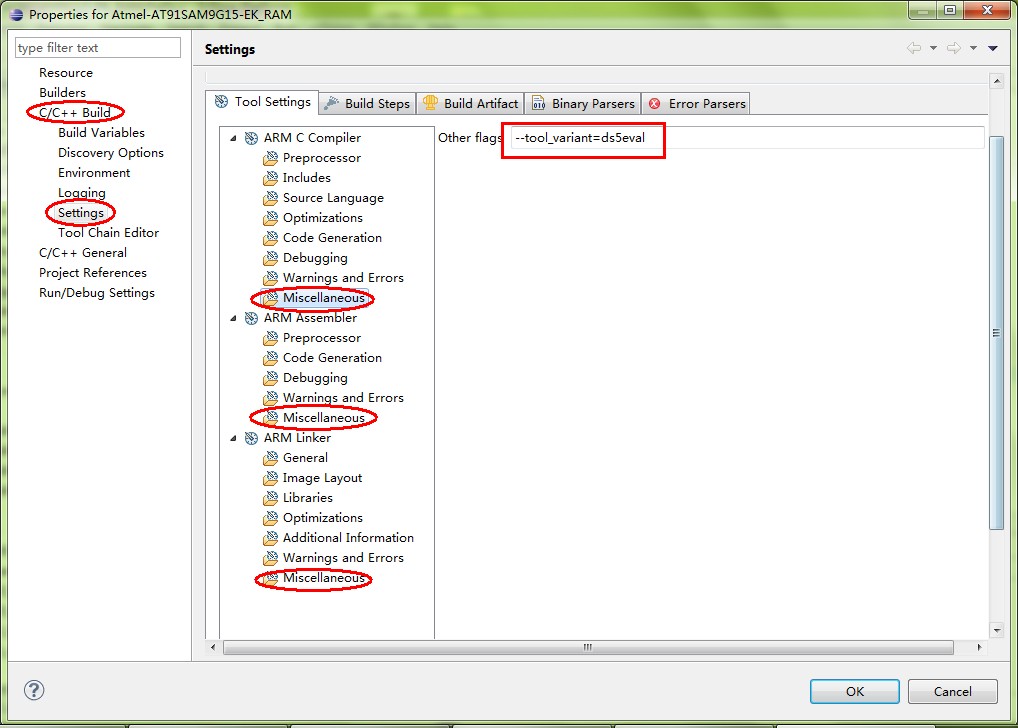
Task: Click the ARM Linker tool icon
Action: point(251,438)
